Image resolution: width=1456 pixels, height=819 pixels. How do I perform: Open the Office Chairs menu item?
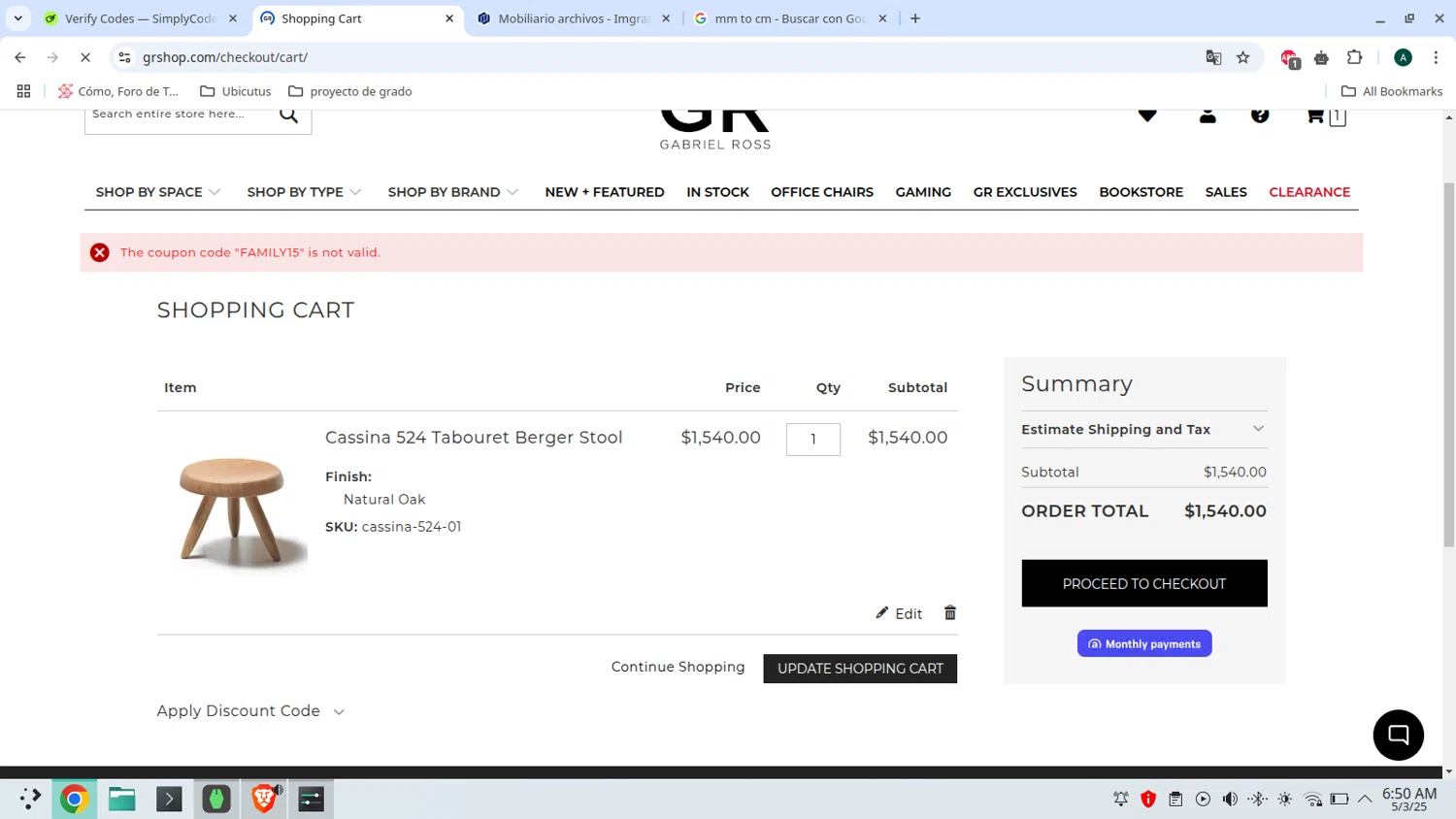pos(822,192)
